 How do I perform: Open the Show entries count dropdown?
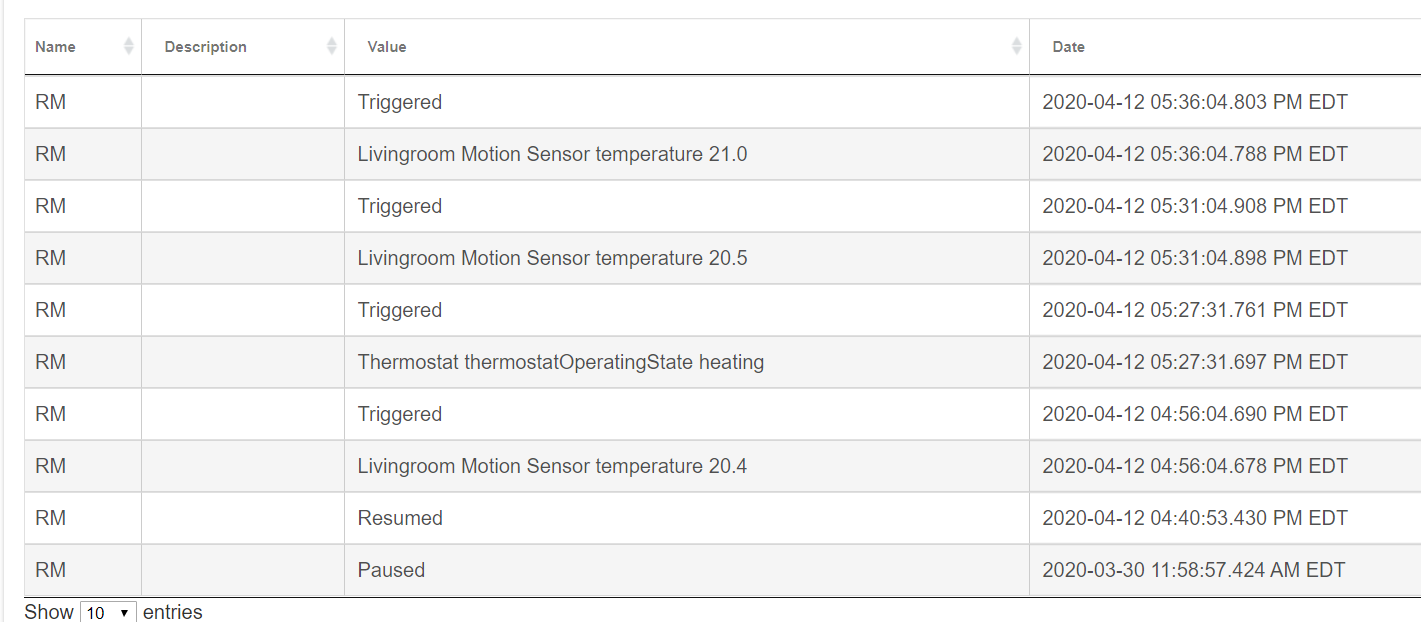click(108, 612)
